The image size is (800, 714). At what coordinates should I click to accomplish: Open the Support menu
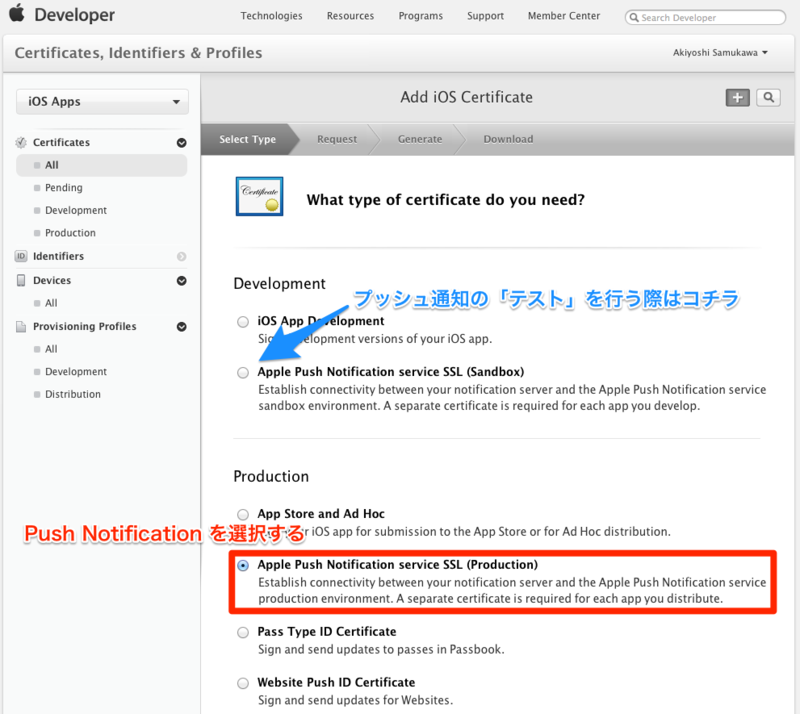point(486,16)
